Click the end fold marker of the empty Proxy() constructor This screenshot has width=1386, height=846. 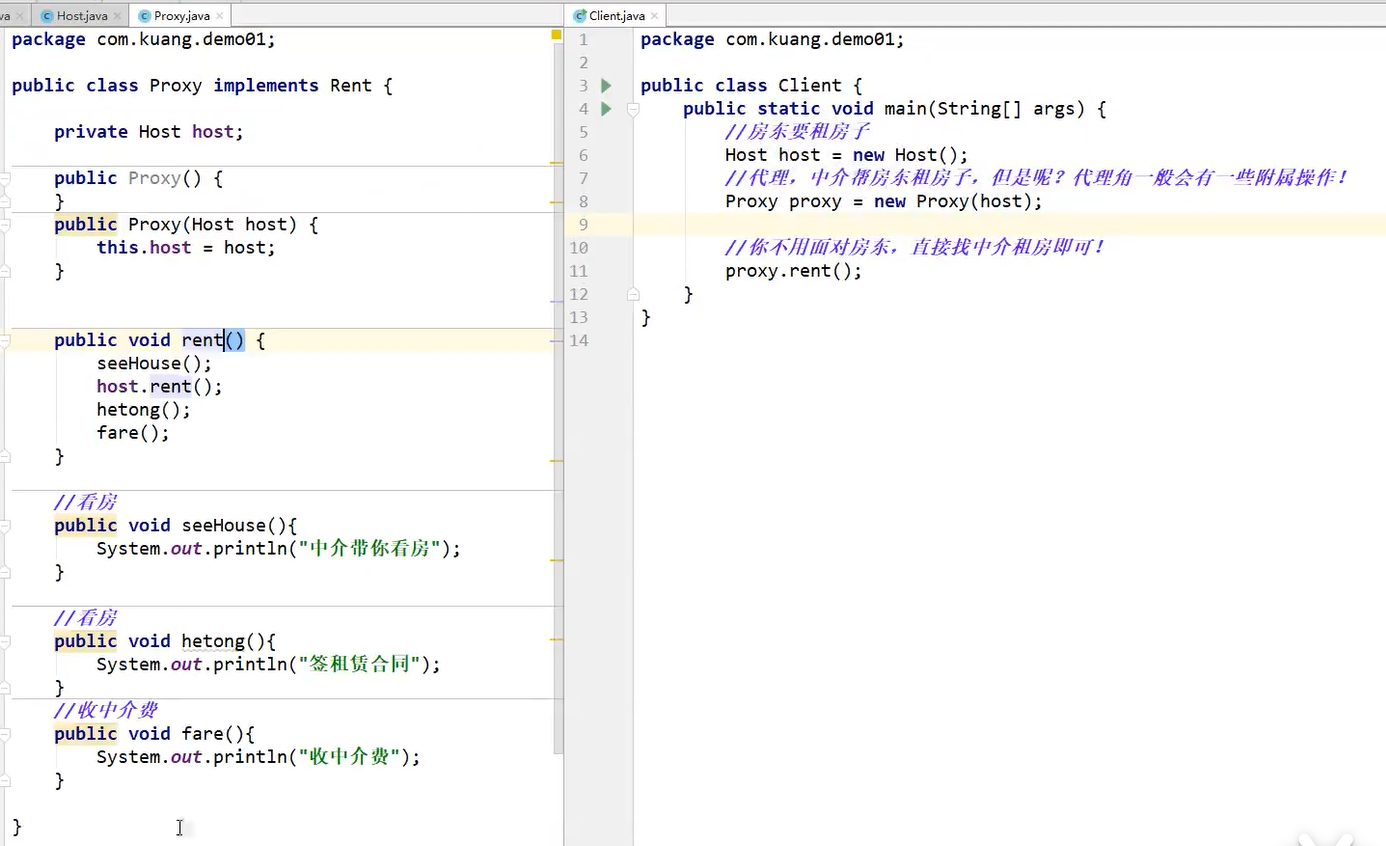[5, 202]
